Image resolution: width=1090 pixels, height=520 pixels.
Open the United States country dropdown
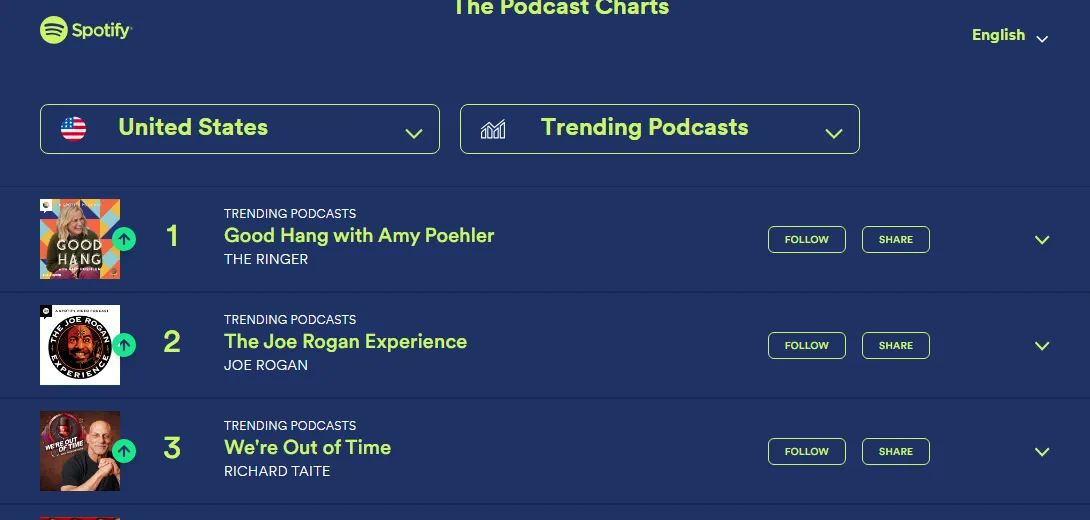pos(240,129)
